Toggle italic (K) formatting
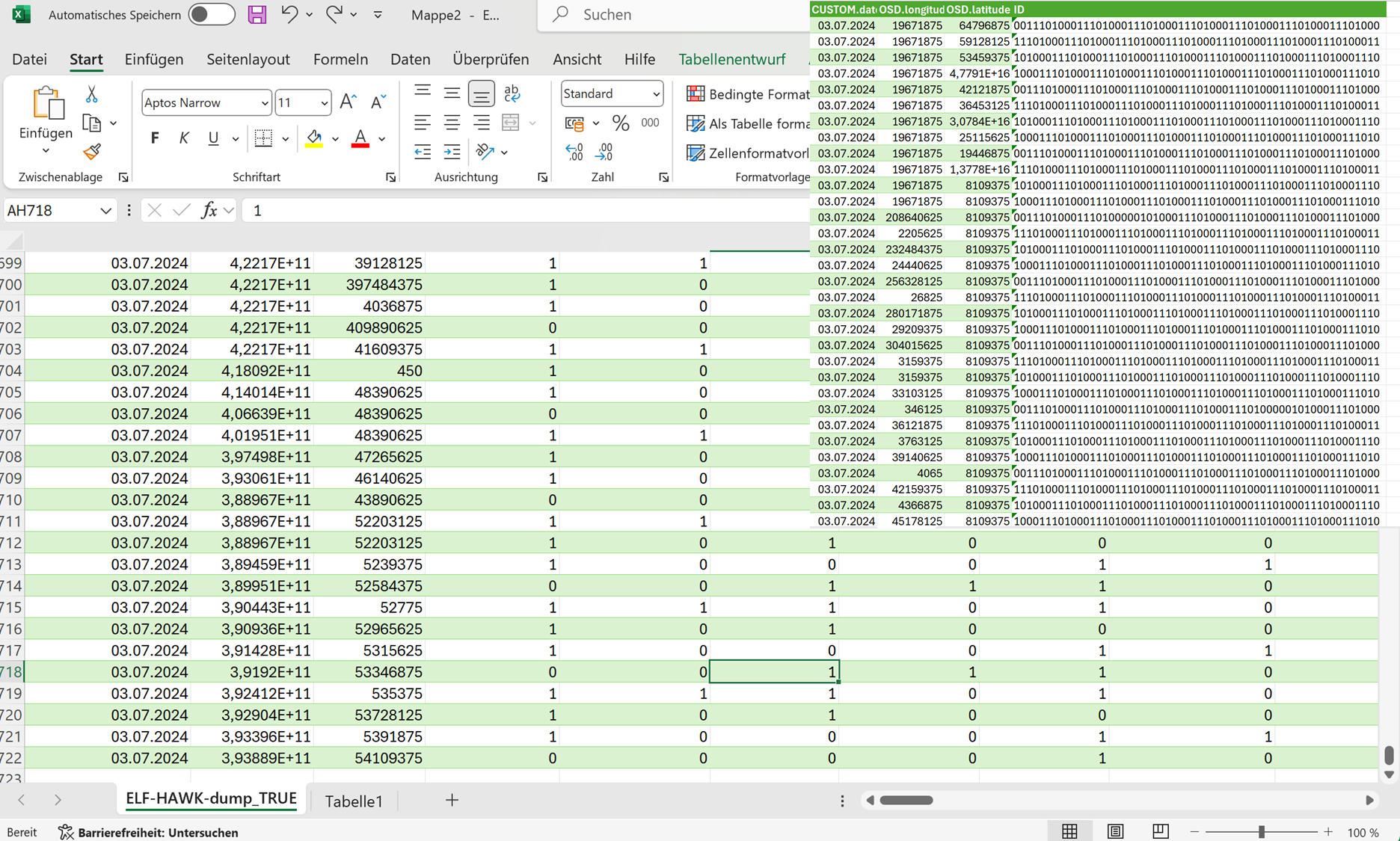Viewport: 1400px width, 841px height. [x=184, y=138]
